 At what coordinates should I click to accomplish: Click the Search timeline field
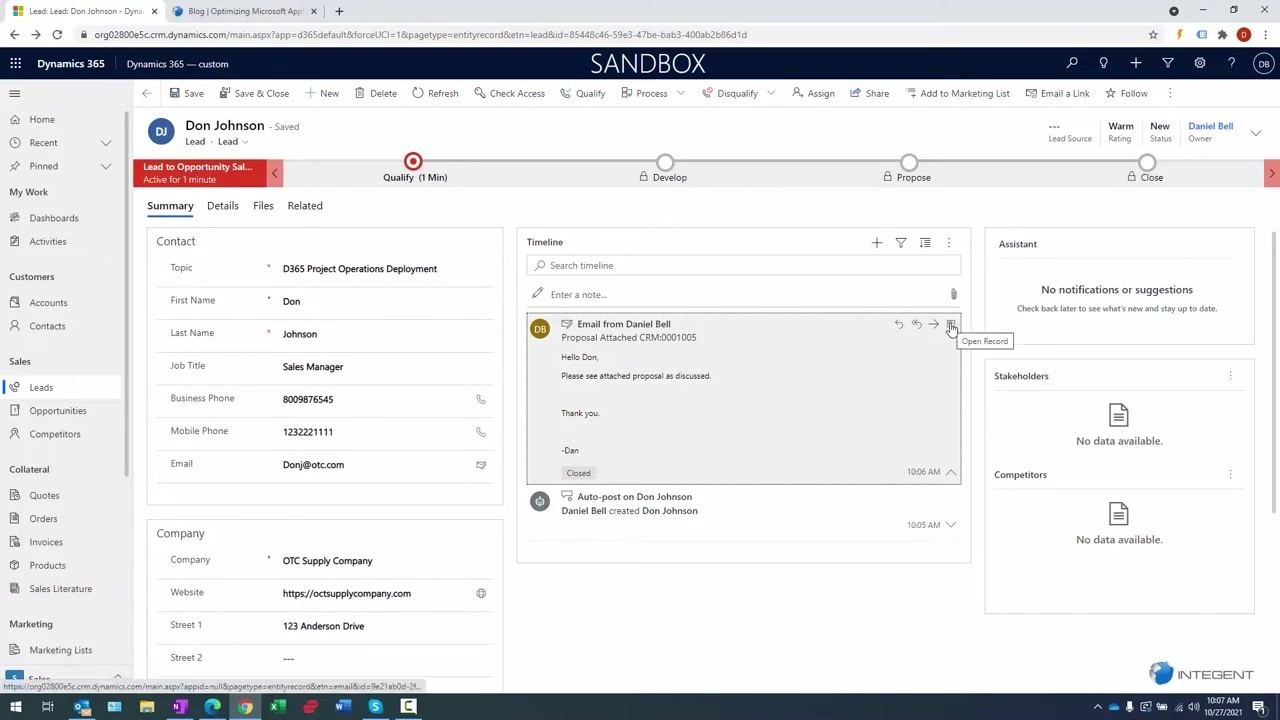[x=744, y=266]
